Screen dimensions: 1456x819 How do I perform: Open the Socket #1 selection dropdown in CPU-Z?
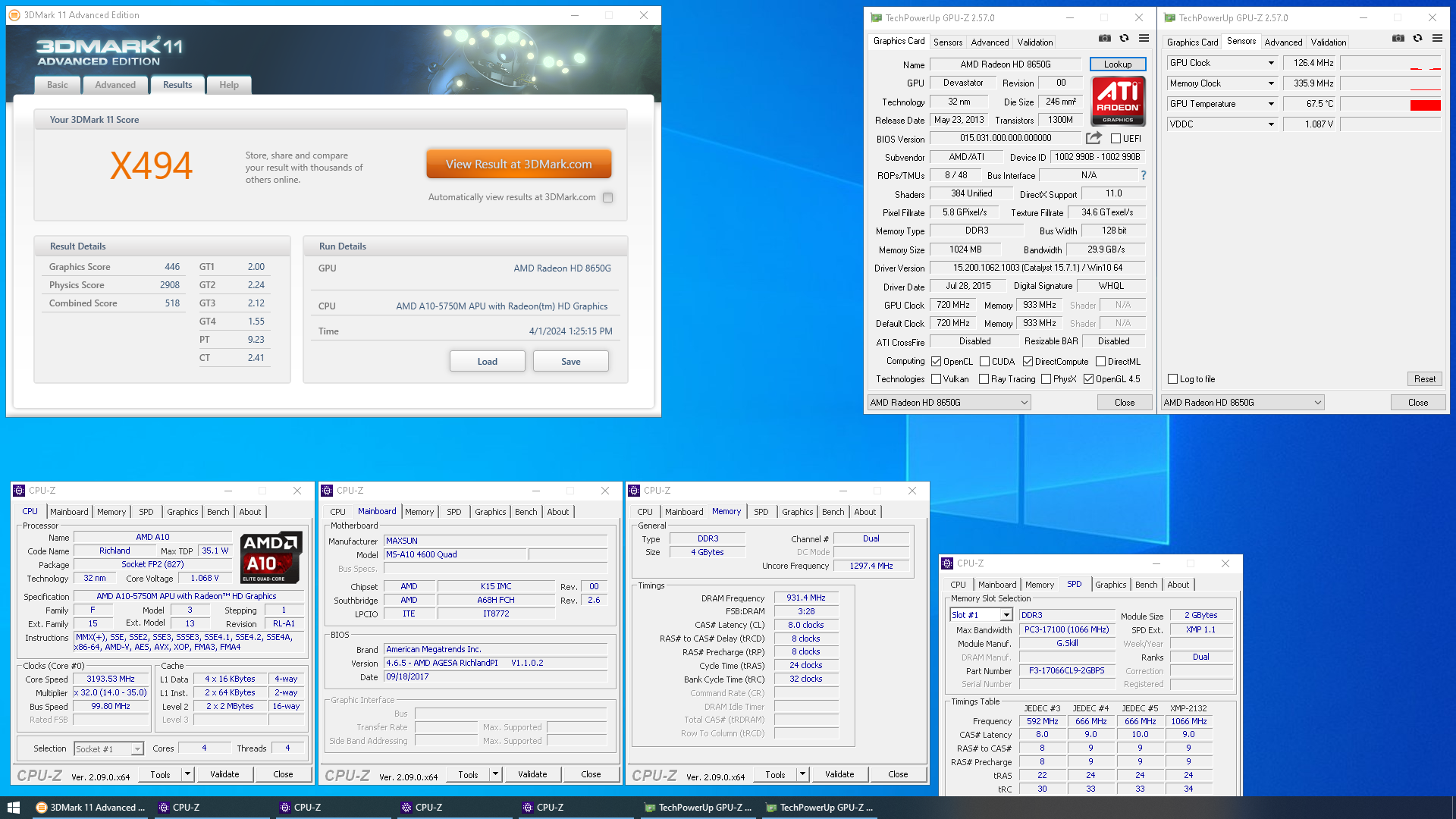click(108, 749)
